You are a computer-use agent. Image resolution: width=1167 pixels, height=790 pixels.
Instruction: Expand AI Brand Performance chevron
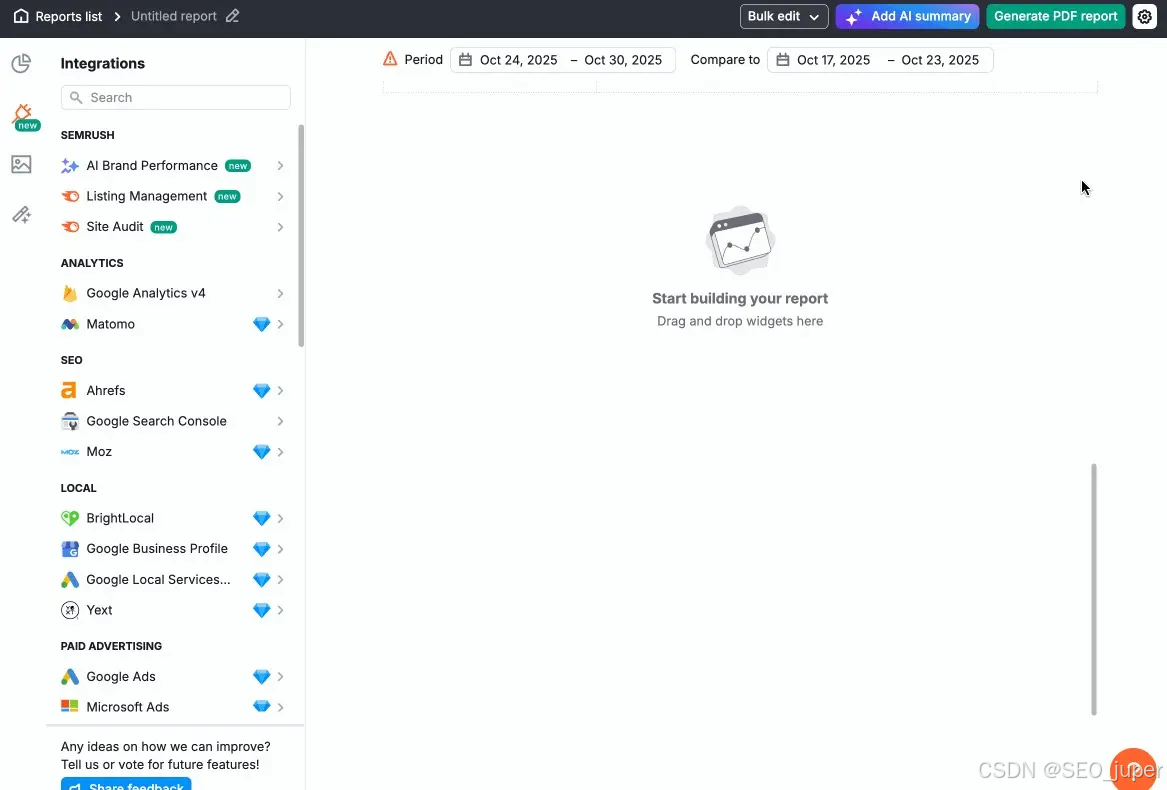281,165
